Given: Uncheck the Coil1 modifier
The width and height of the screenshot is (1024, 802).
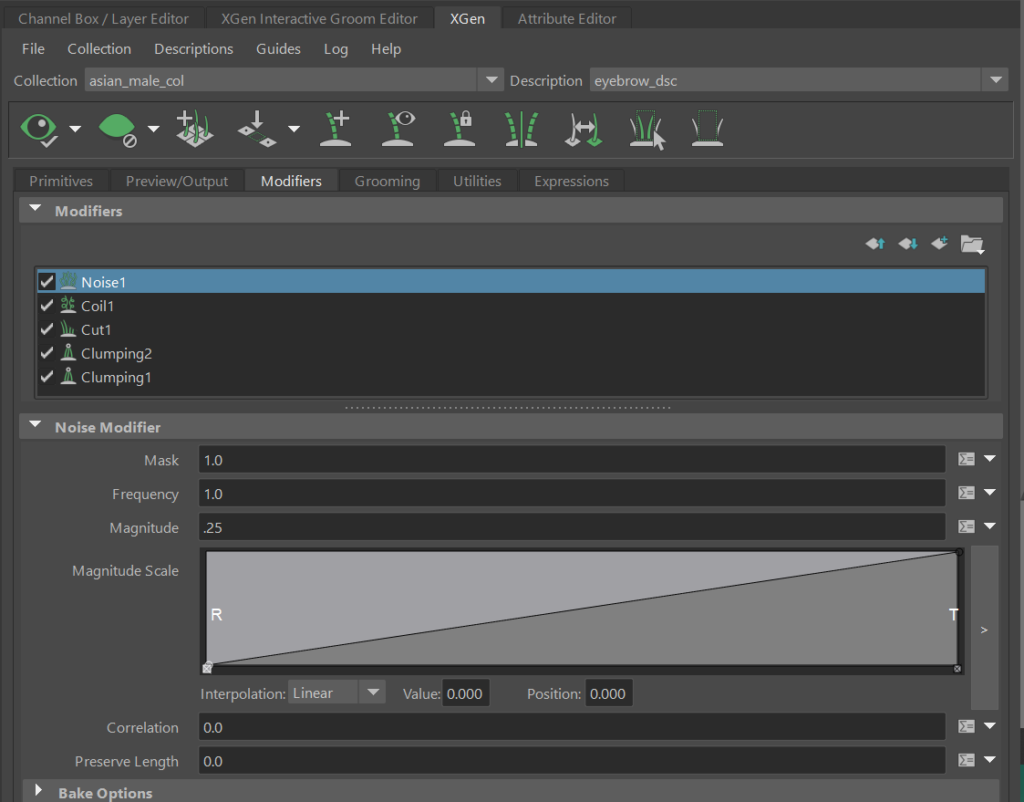Looking at the screenshot, I should (x=46, y=306).
